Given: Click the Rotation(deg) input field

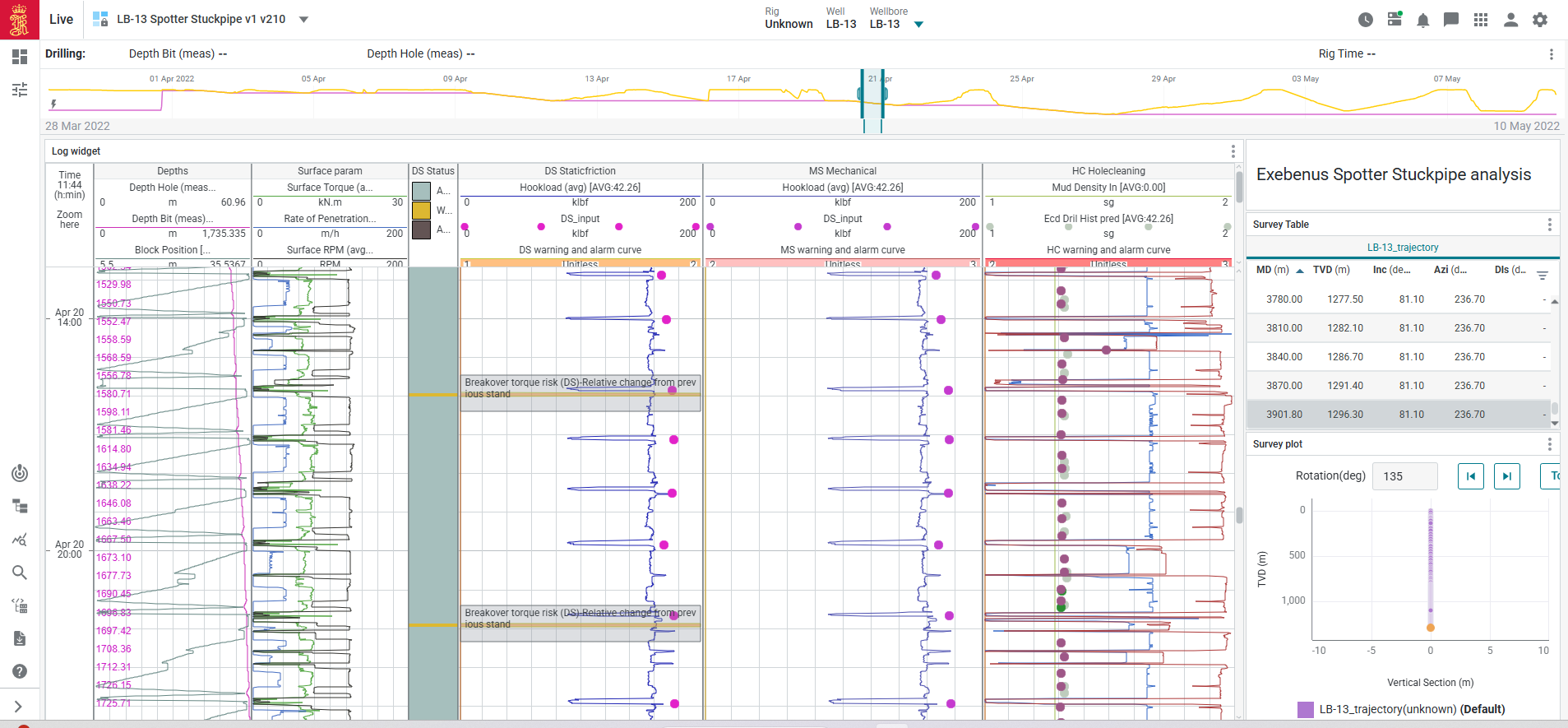Looking at the screenshot, I should (x=1404, y=476).
